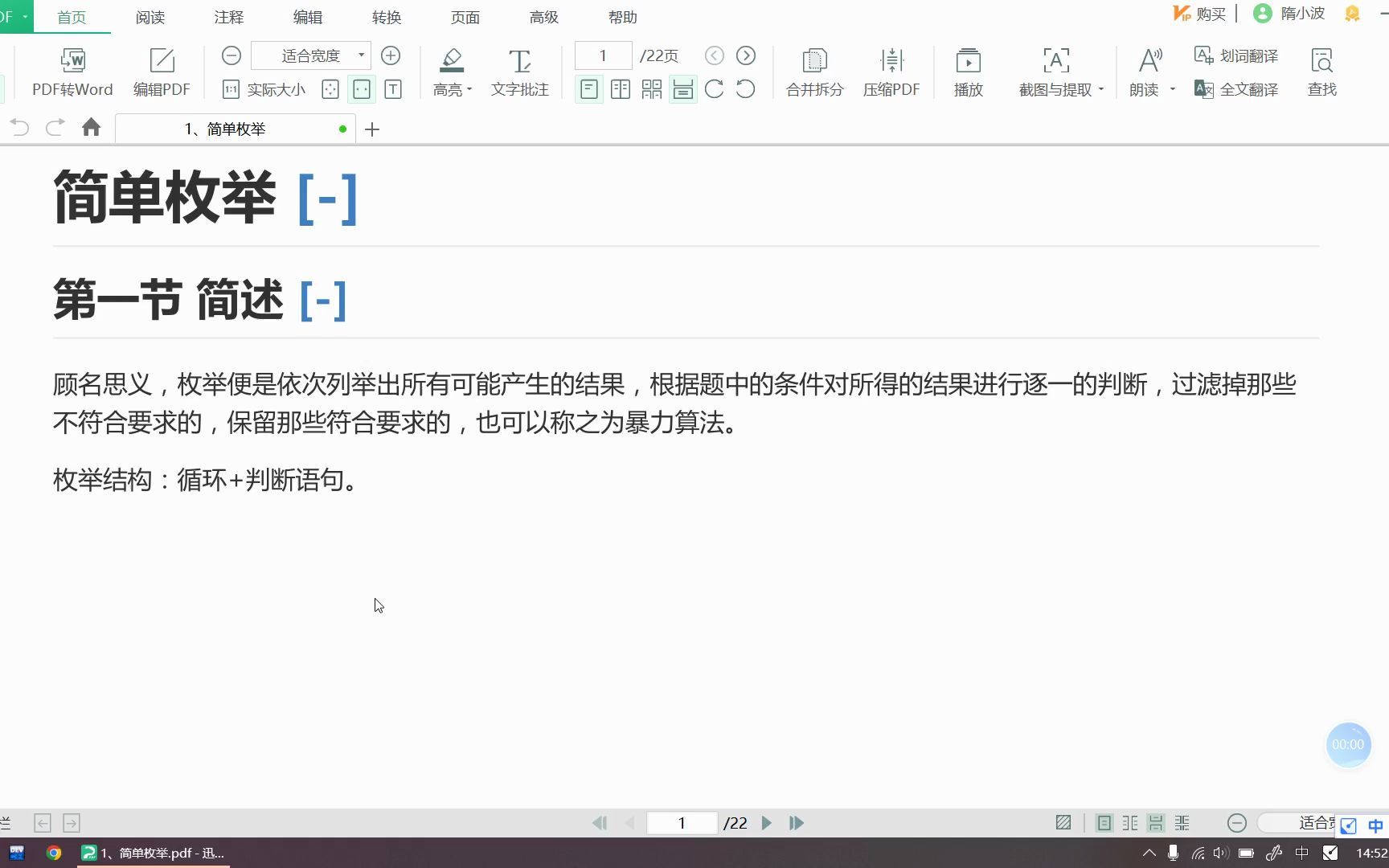Select single page layout in status bar

pos(1104,822)
